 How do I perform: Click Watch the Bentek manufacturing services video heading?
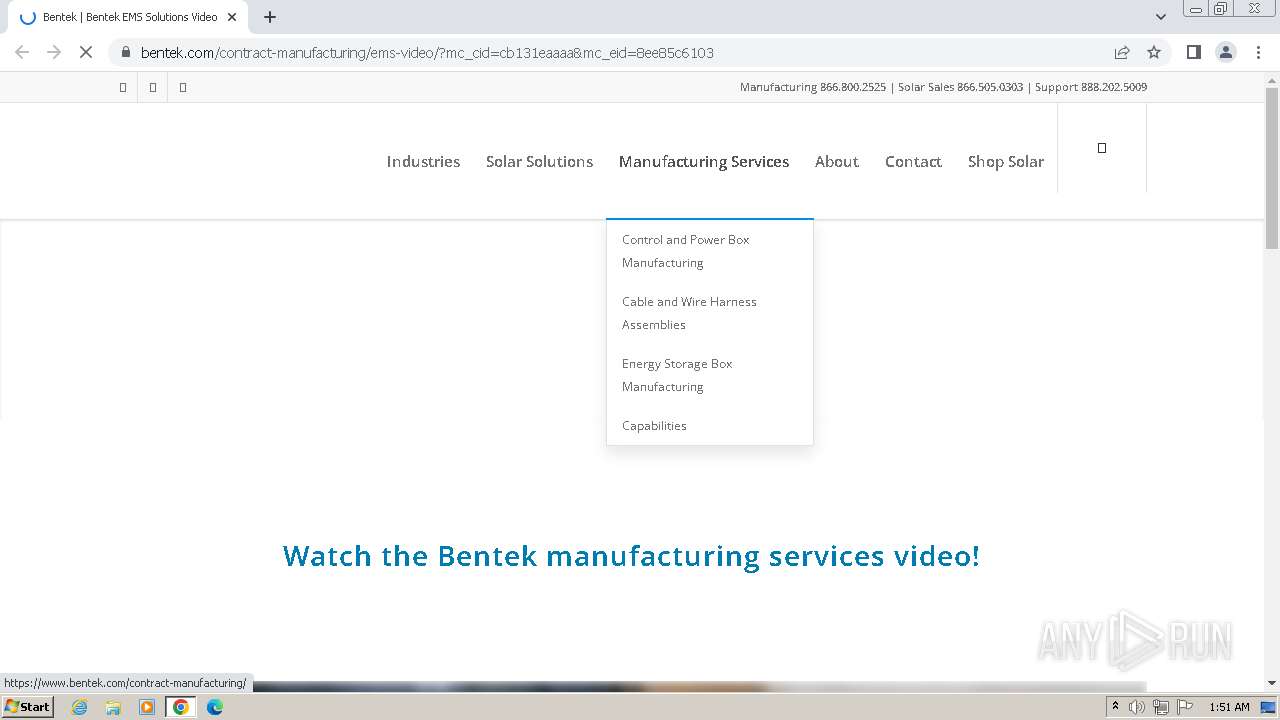click(x=631, y=556)
